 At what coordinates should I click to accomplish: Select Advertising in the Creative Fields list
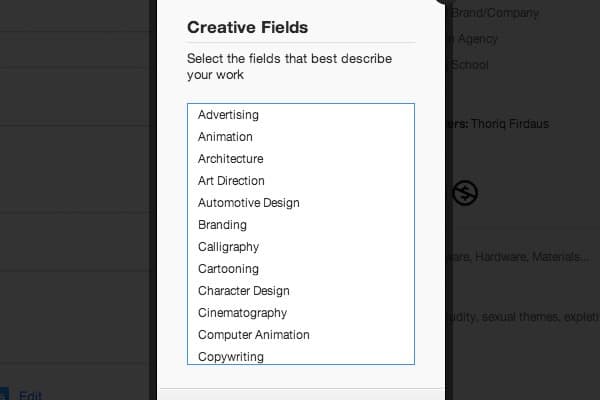pyautogui.click(x=301, y=115)
